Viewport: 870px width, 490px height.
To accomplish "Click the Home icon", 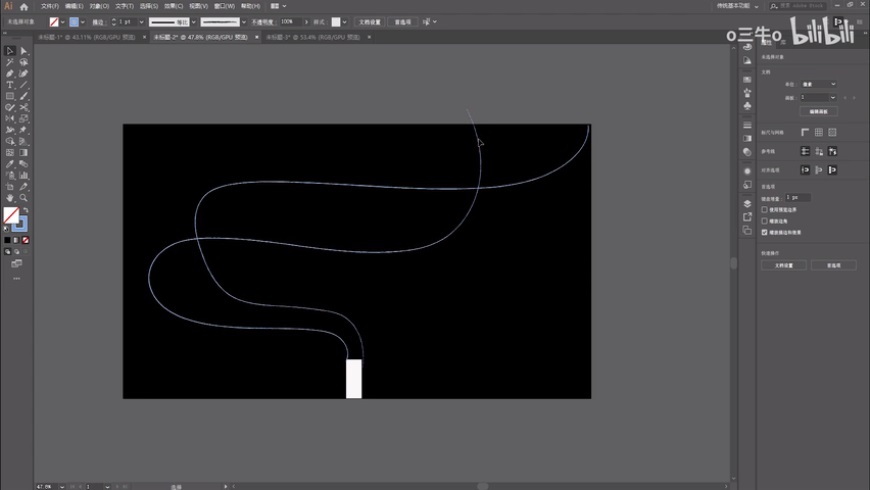I will tap(24, 6).
